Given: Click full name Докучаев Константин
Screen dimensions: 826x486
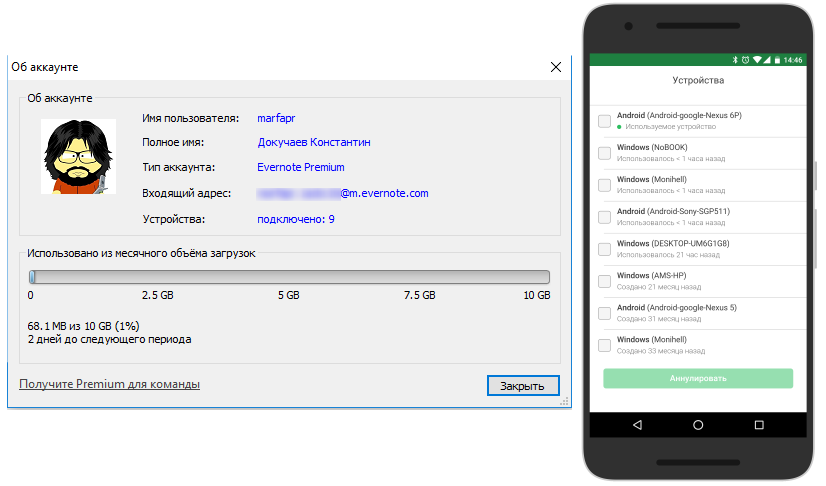Looking at the screenshot, I should (x=314, y=142).
